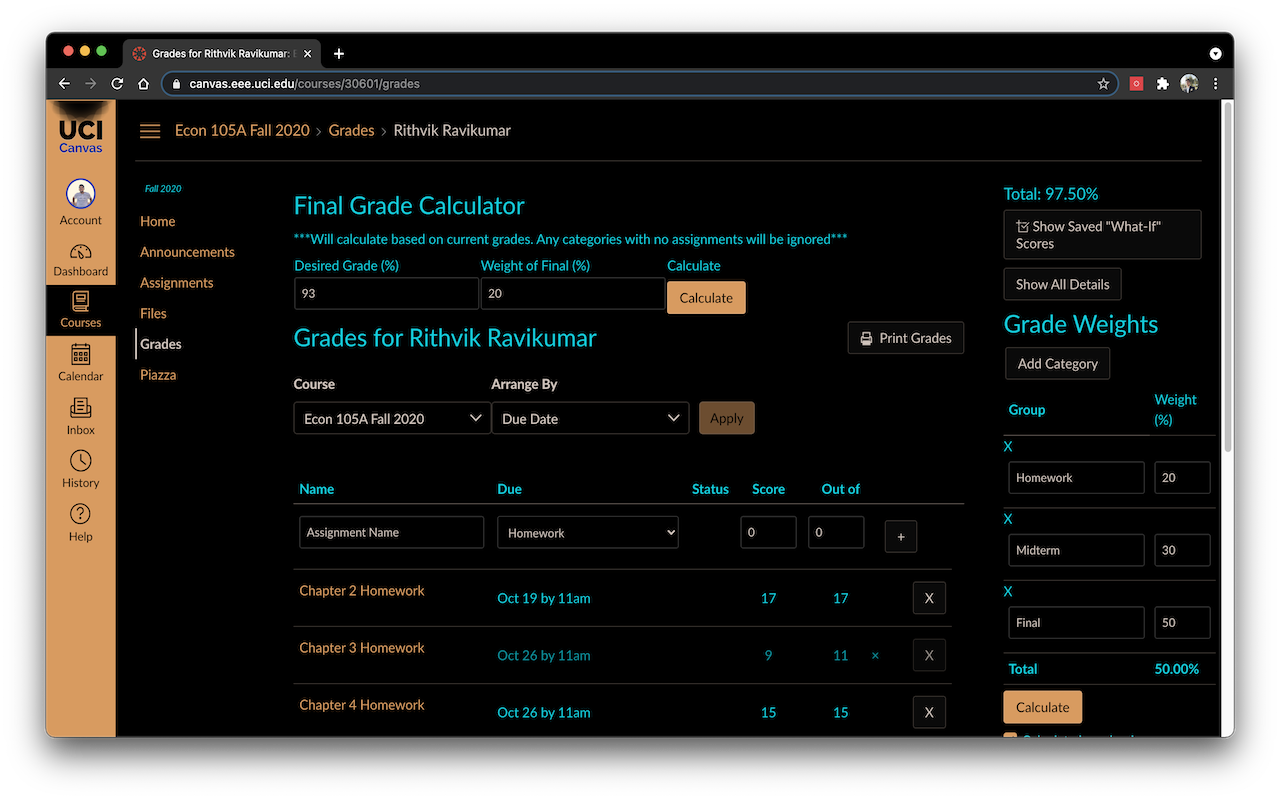Screen dimensions: 1280x800
Task: Click the browser home icon
Action: [143, 84]
